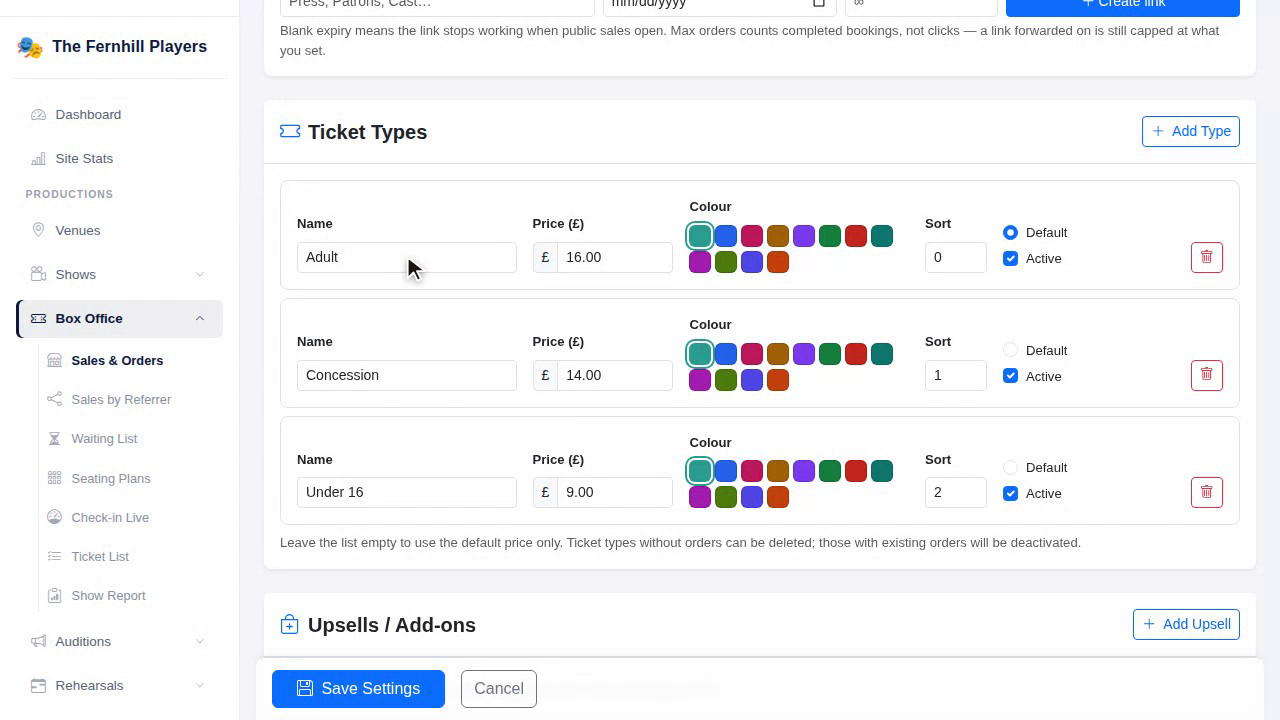Click the Shows icon in the sidebar

pos(38,274)
